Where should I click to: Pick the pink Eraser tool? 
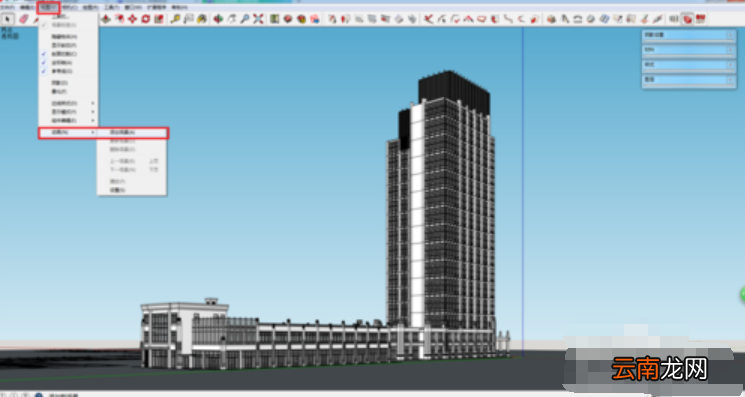[24, 19]
